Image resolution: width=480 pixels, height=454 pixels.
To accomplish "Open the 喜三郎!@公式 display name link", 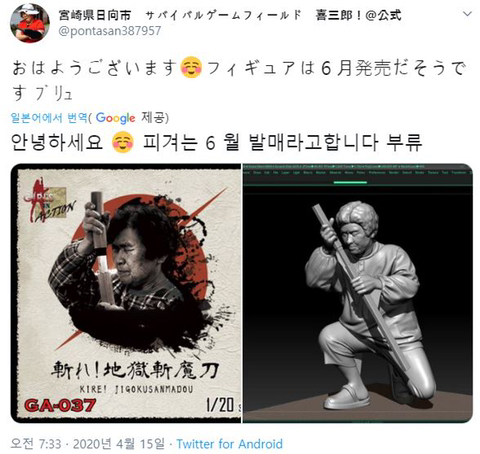I will tap(358, 15).
